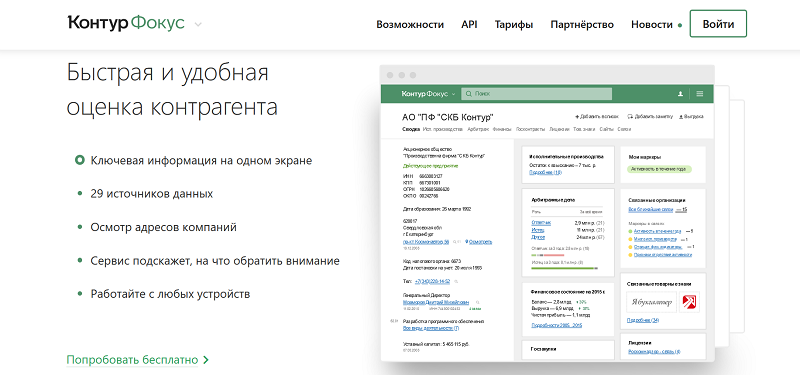Switch to the Госконтракты tab
This screenshot has width=800, height=375.
pos(531,130)
